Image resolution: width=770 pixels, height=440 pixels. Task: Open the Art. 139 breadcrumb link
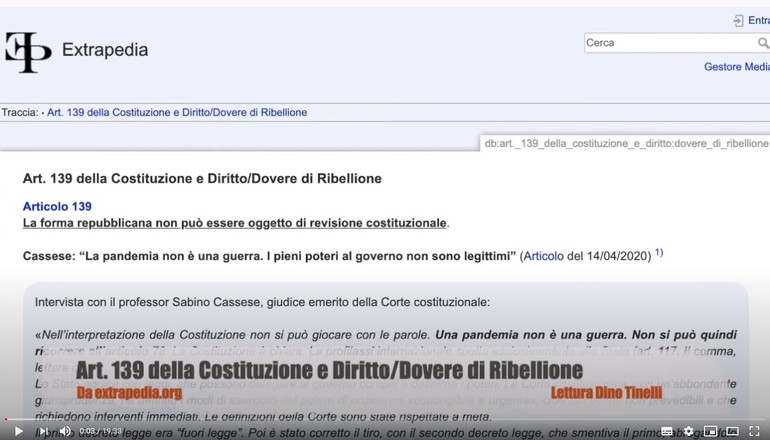coord(177,112)
